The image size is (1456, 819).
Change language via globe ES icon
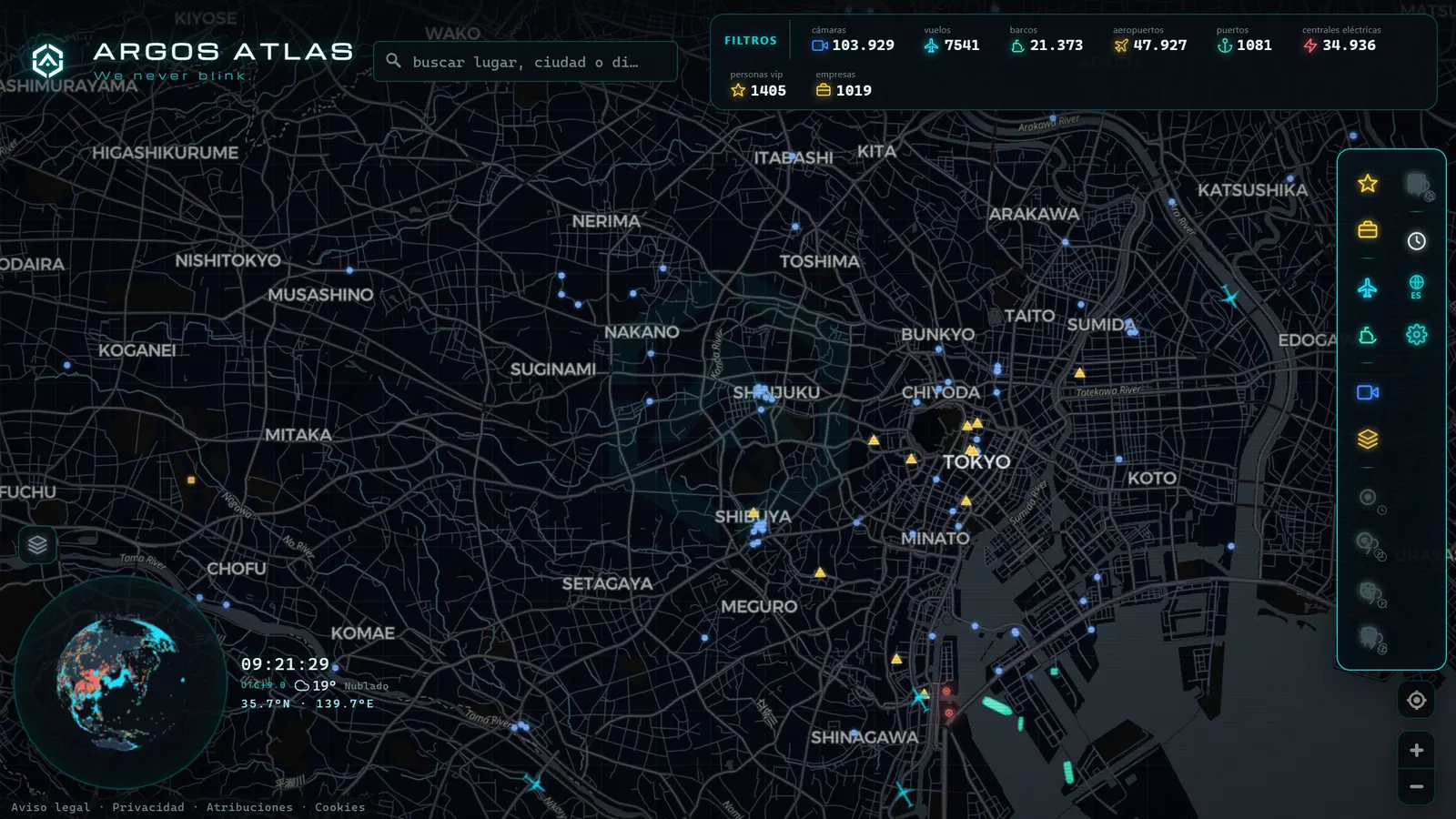tap(1416, 287)
